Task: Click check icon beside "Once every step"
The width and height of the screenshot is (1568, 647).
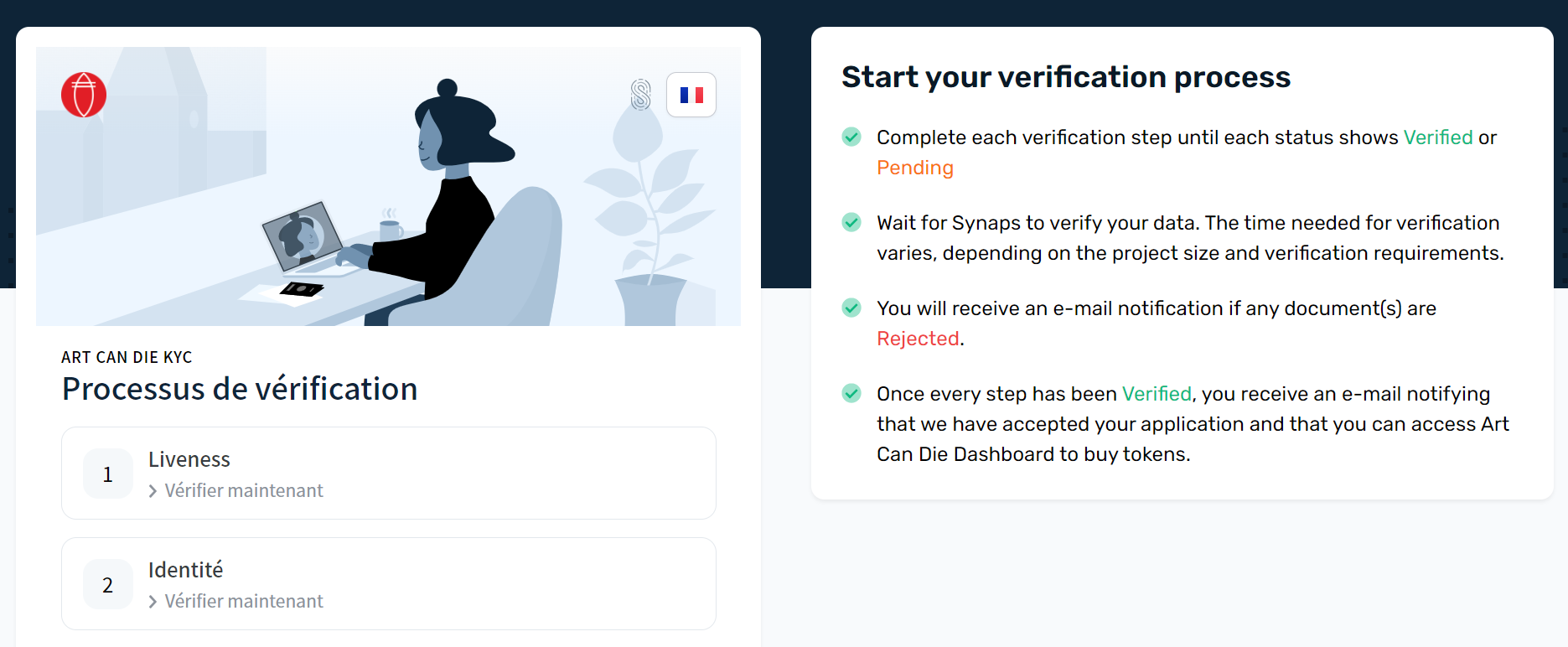Action: [851, 393]
